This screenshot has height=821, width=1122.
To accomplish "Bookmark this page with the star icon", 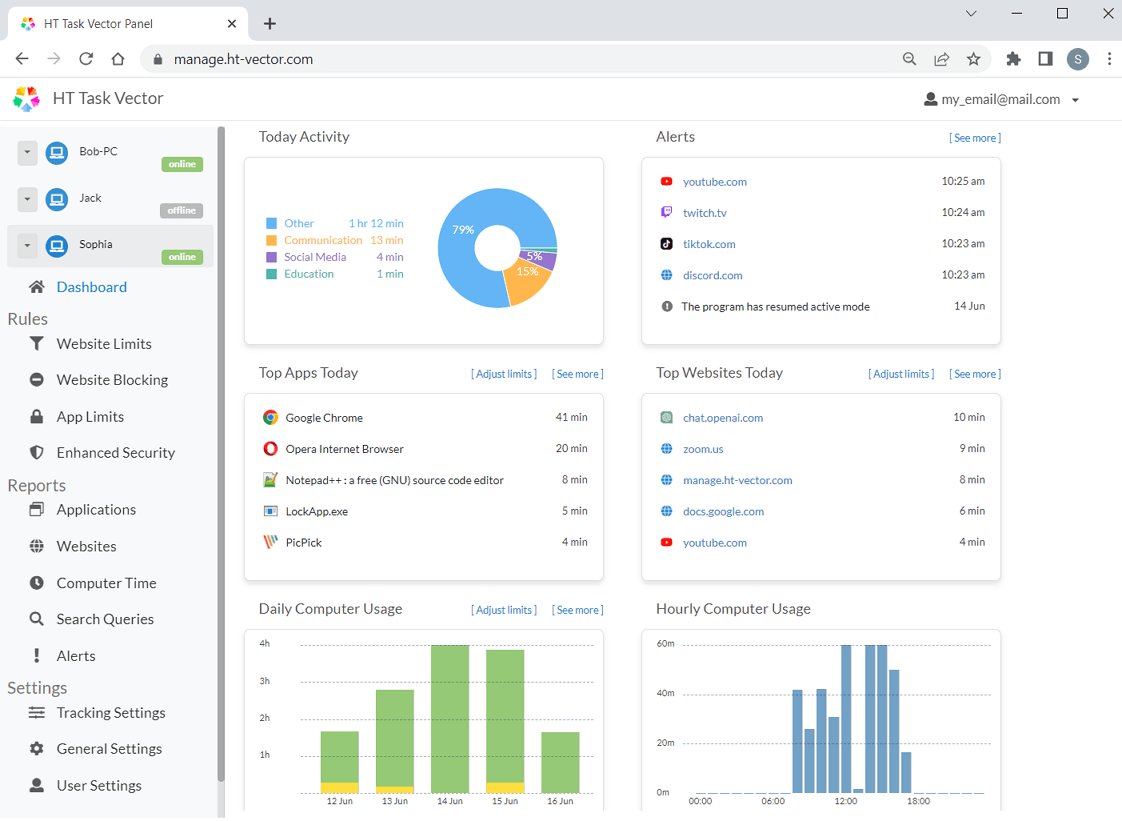I will click(973, 59).
